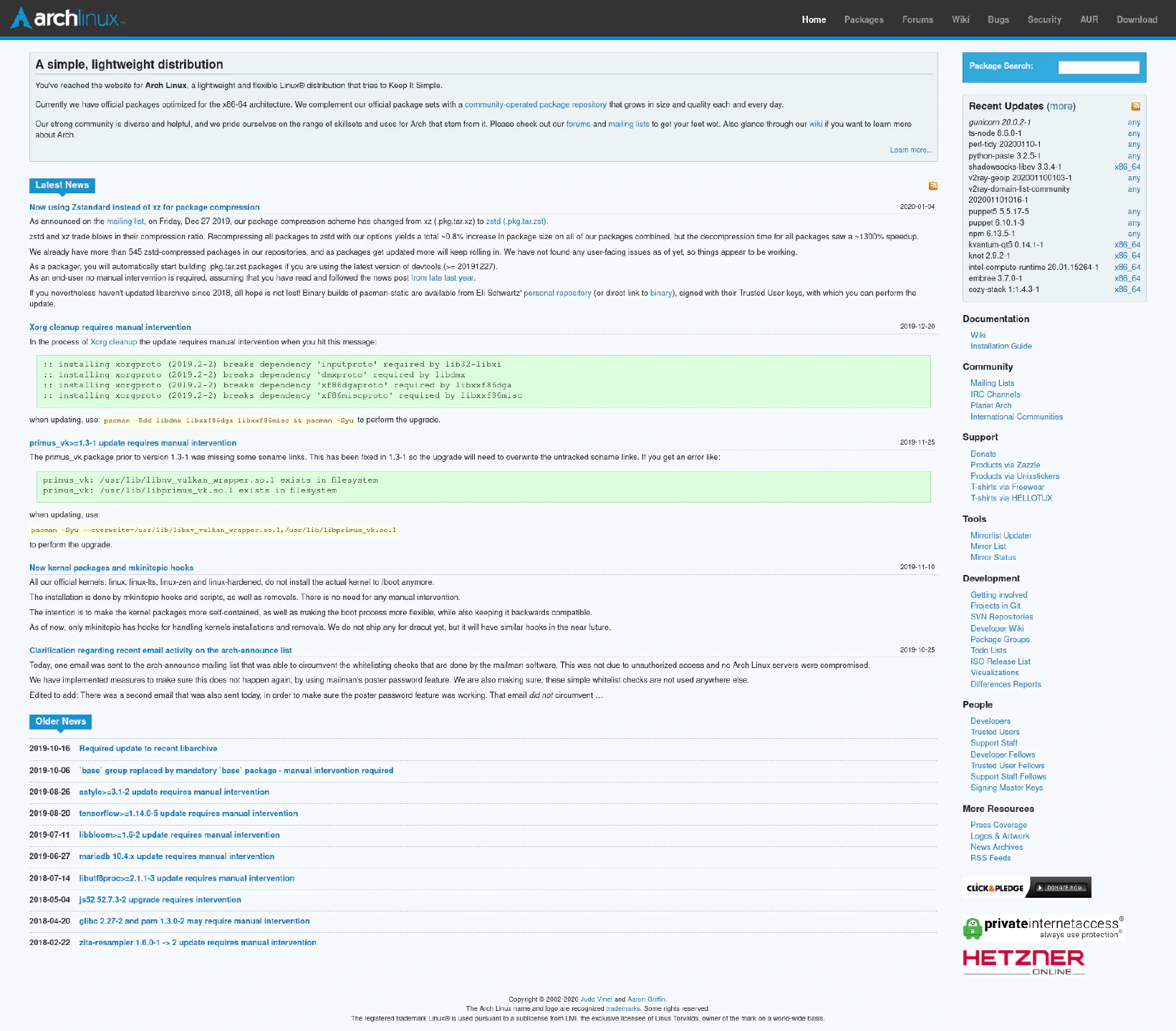Focus the Package Search input field
The width and height of the screenshot is (1176, 1031).
(x=1098, y=67)
